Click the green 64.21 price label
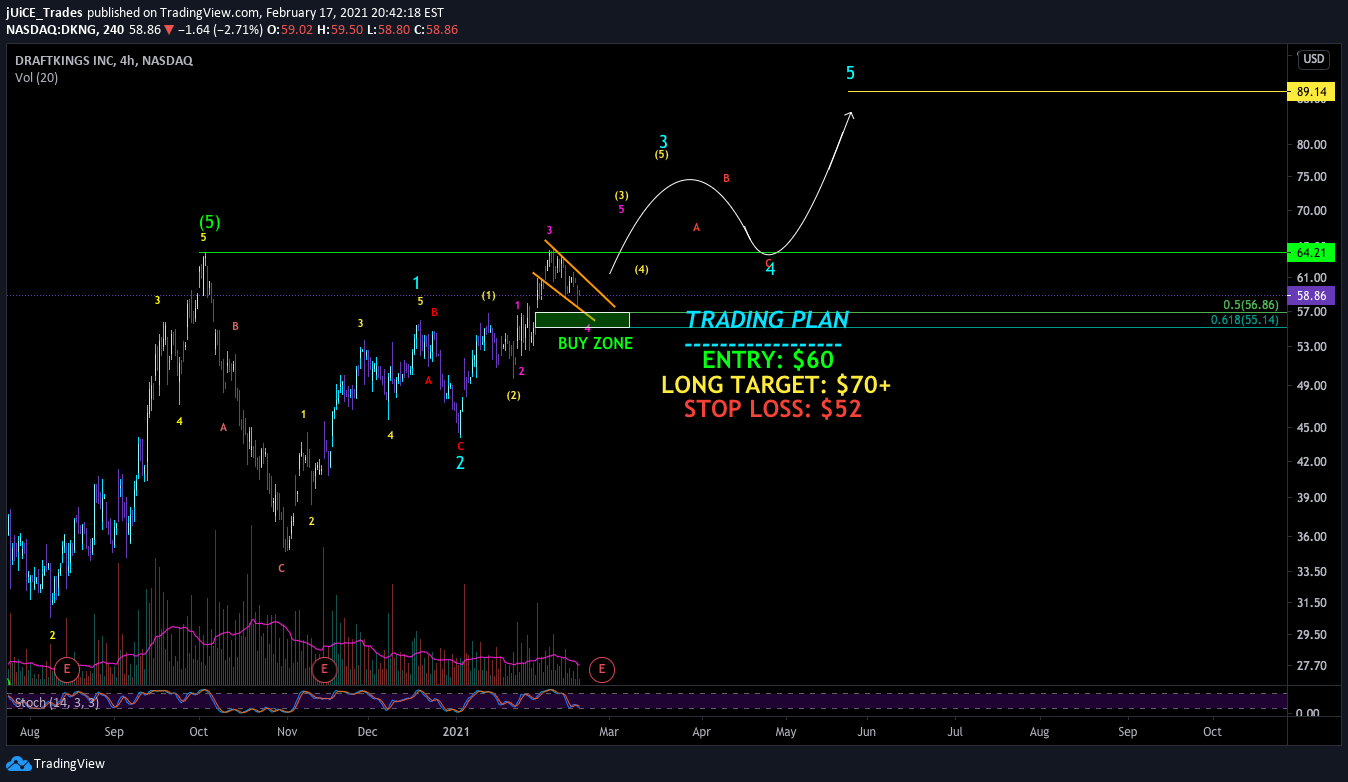 pos(1312,252)
